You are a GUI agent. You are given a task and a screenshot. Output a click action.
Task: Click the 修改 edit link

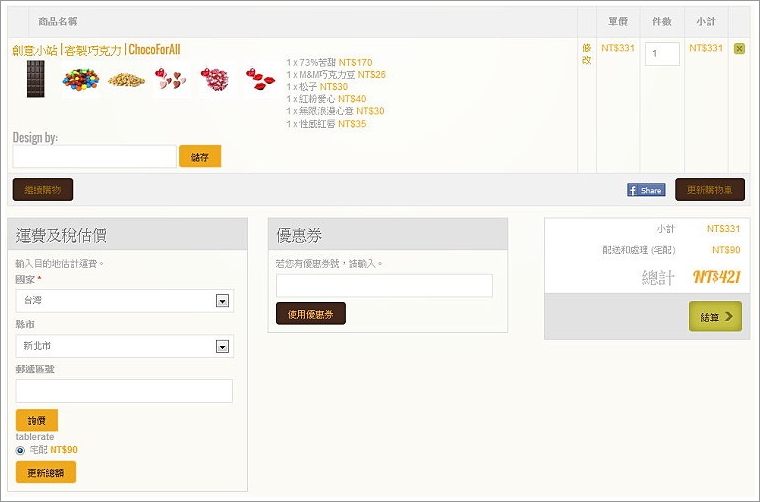pos(586,54)
